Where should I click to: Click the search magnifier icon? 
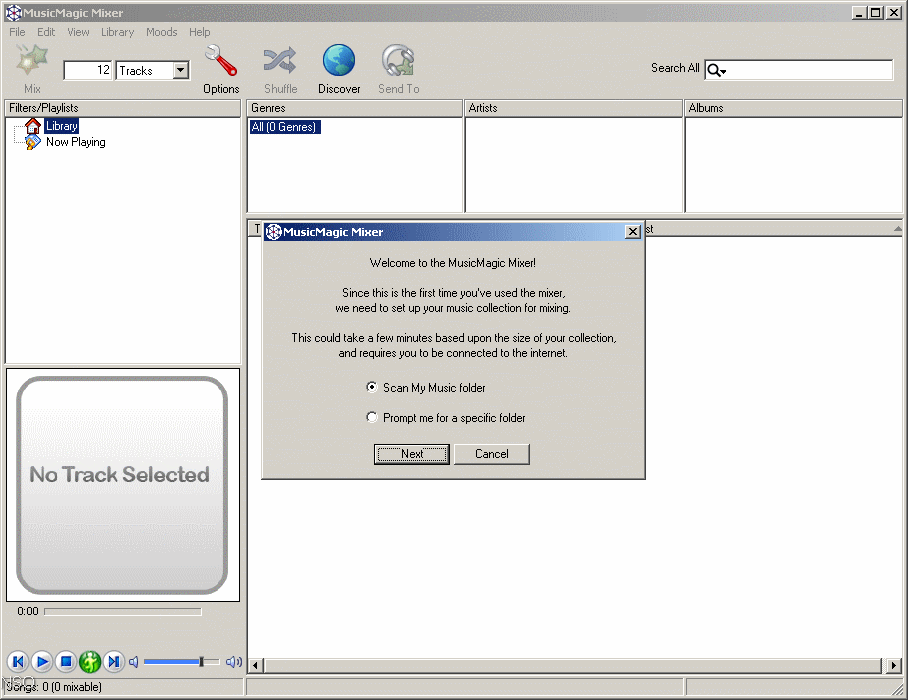pyautogui.click(x=713, y=70)
